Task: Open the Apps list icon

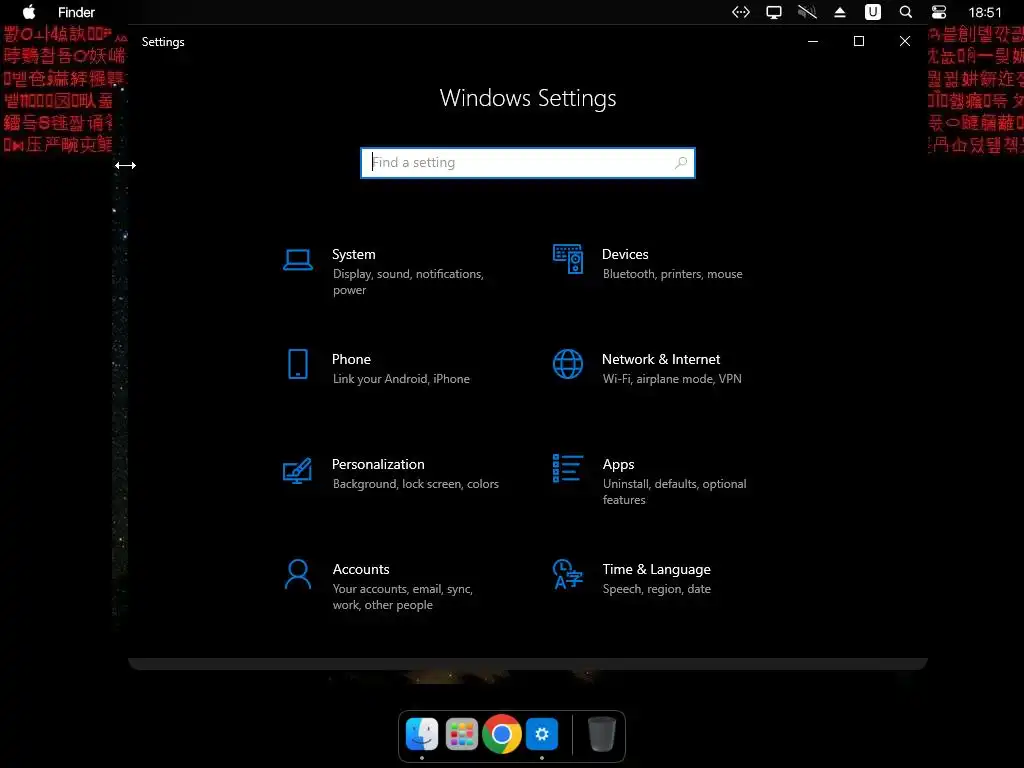Action: click(568, 468)
